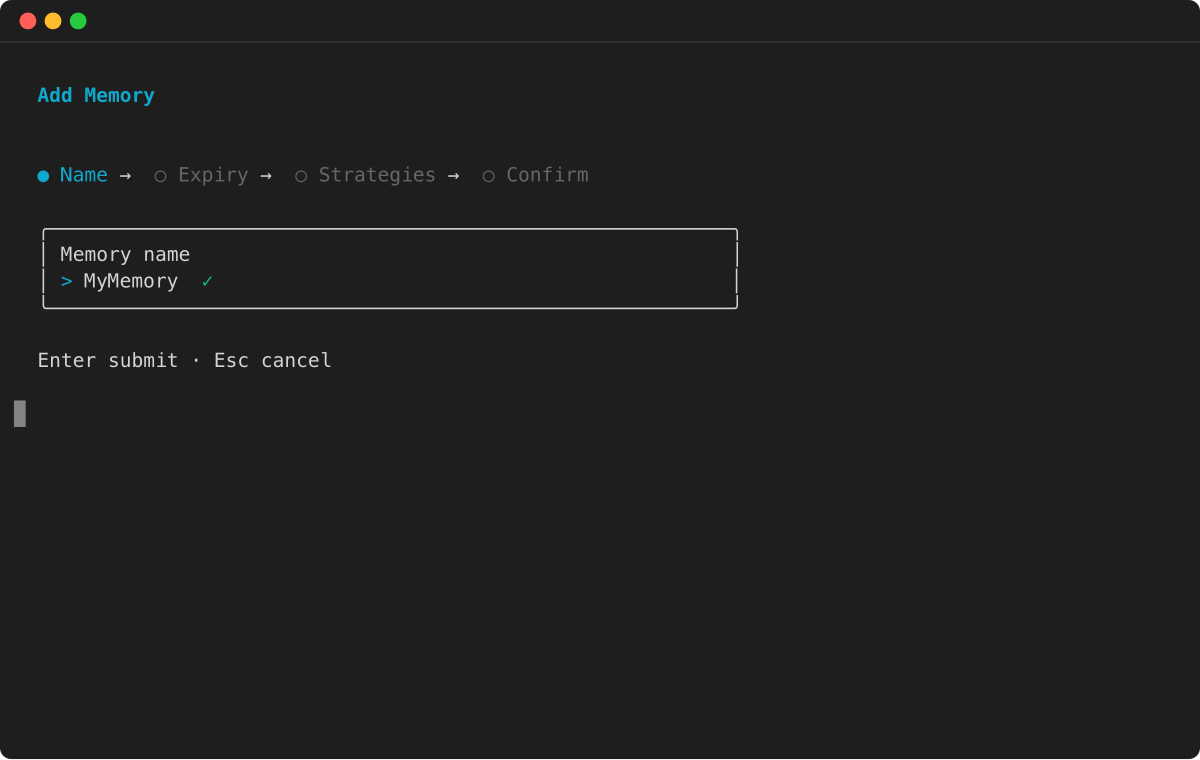The height and width of the screenshot is (760, 1200).
Task: Click the terminal cursor block below the hints
Action: (18, 412)
